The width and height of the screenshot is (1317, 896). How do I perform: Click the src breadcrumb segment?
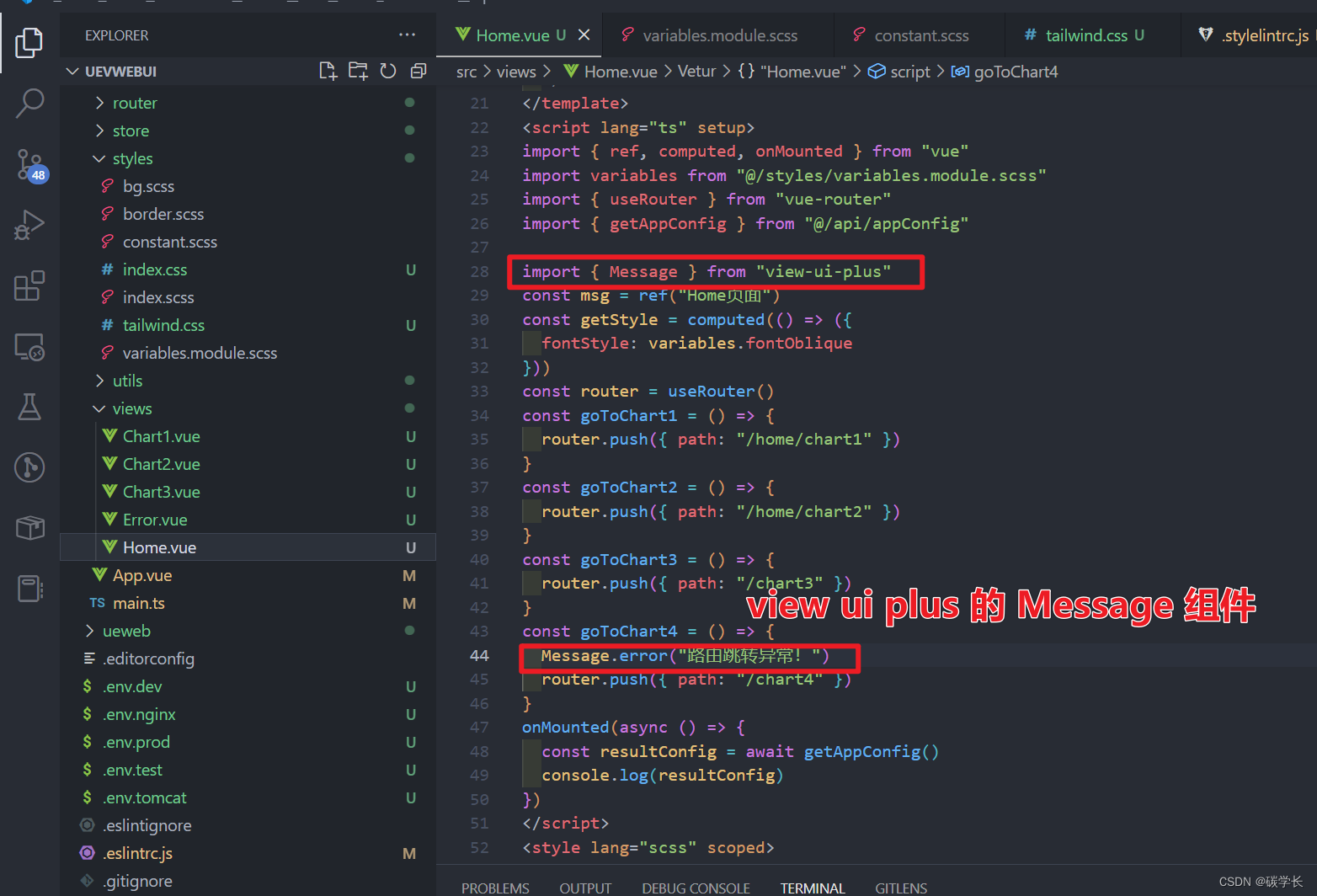point(467,72)
